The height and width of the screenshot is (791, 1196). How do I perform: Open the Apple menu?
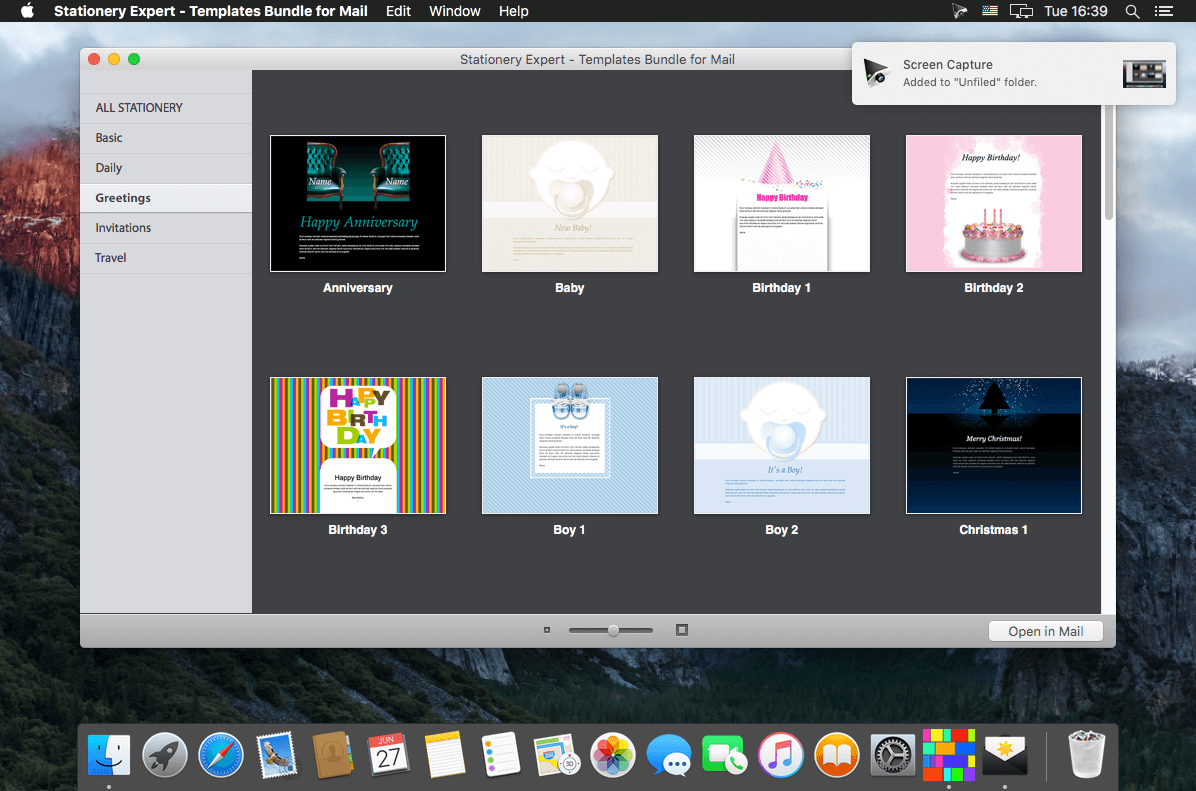pyautogui.click(x=27, y=11)
